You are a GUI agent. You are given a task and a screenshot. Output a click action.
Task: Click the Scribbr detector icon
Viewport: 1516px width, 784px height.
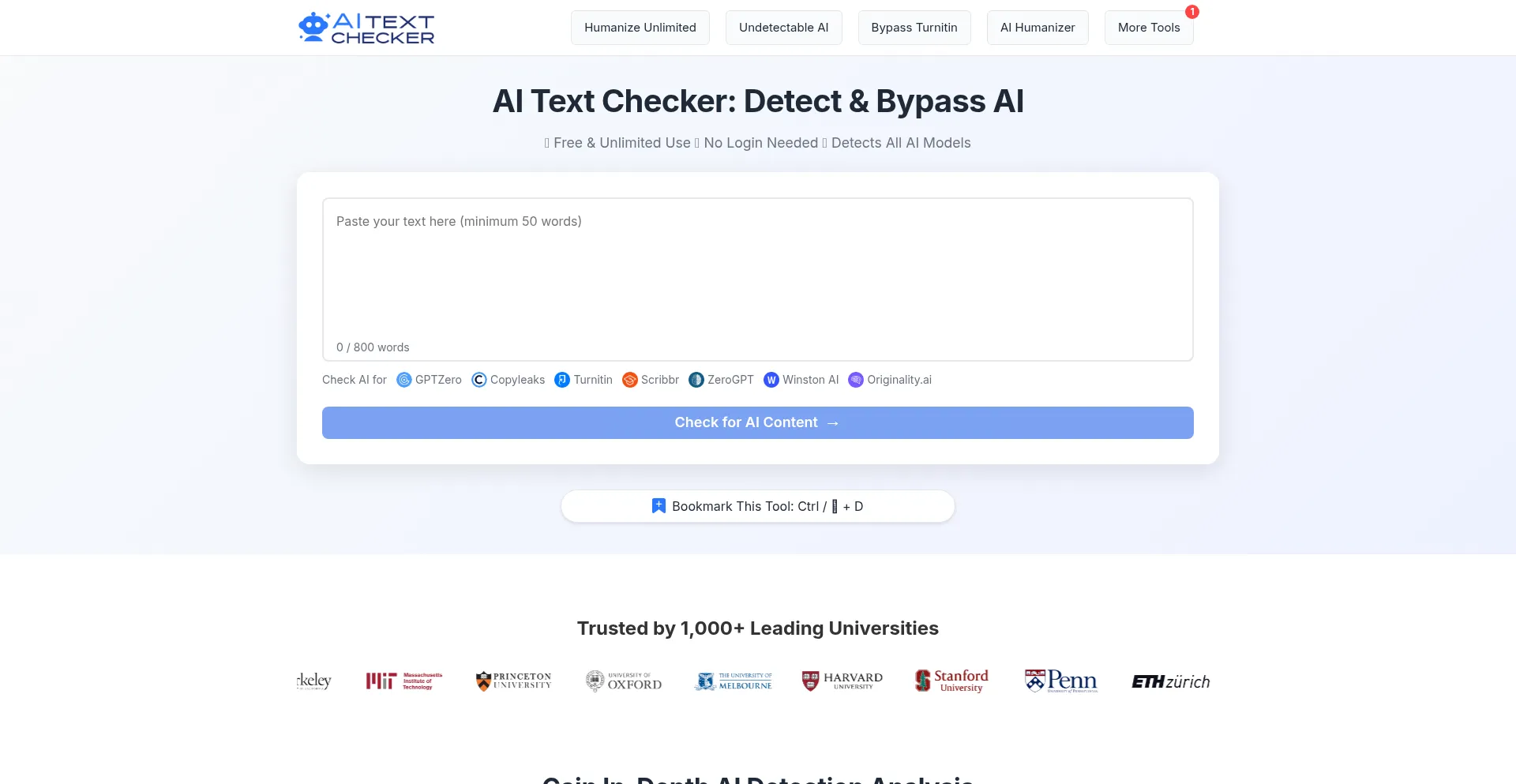[x=630, y=380]
